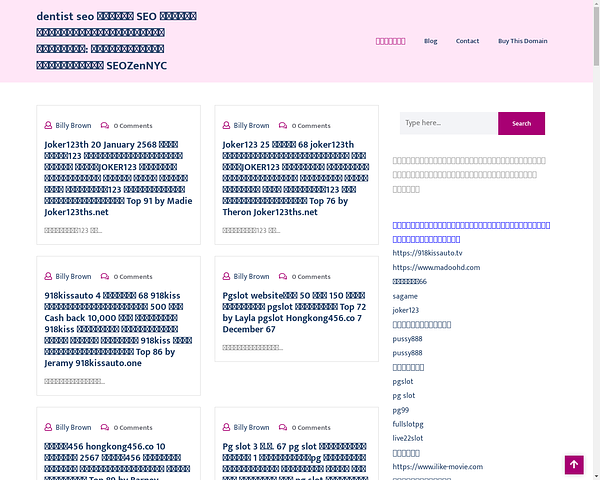Open the fullslotpg sidebar link

(408, 424)
